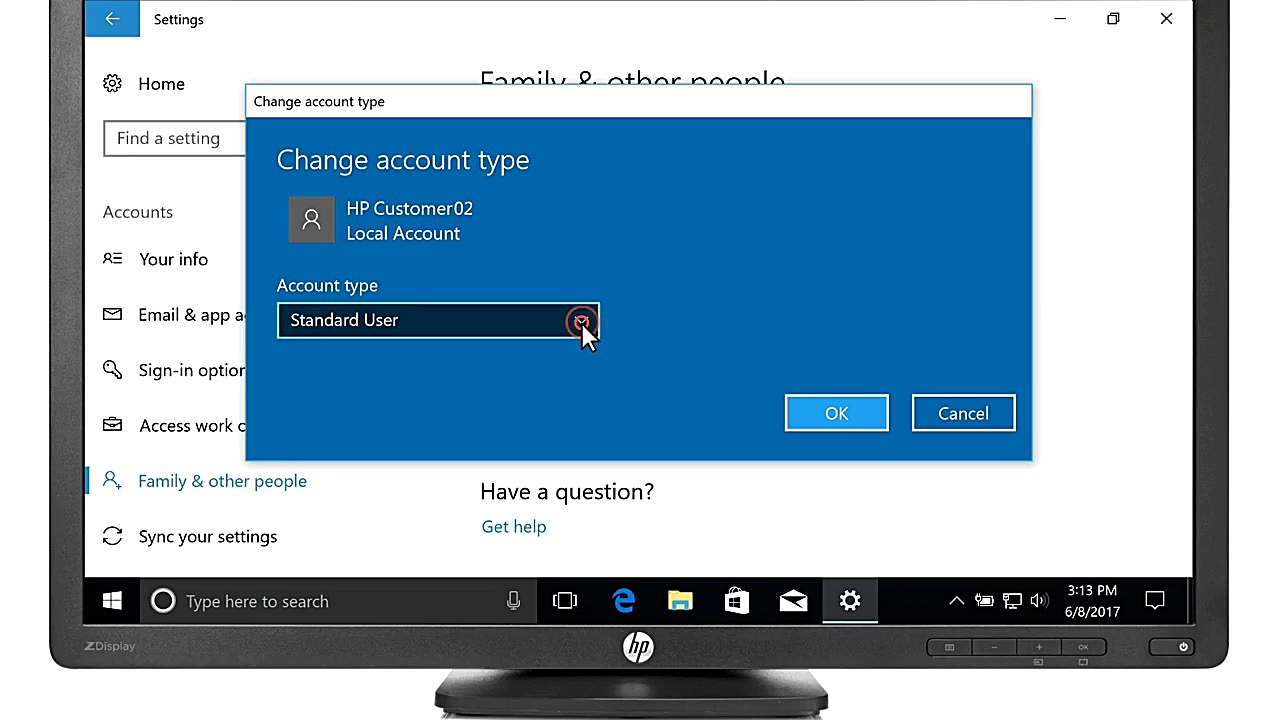This screenshot has height=720, width=1280.
Task: Click the Your info person-card icon
Action: (112, 259)
